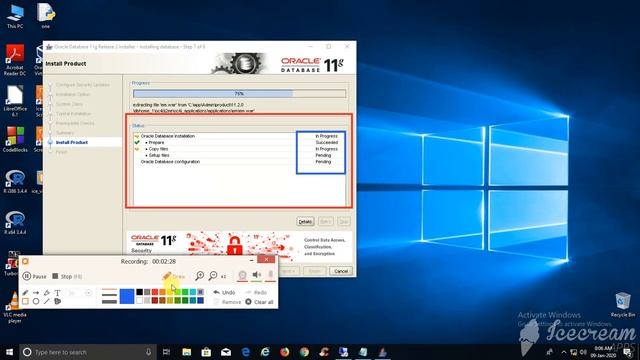Open Google Chrome from the taskbar

304,352
